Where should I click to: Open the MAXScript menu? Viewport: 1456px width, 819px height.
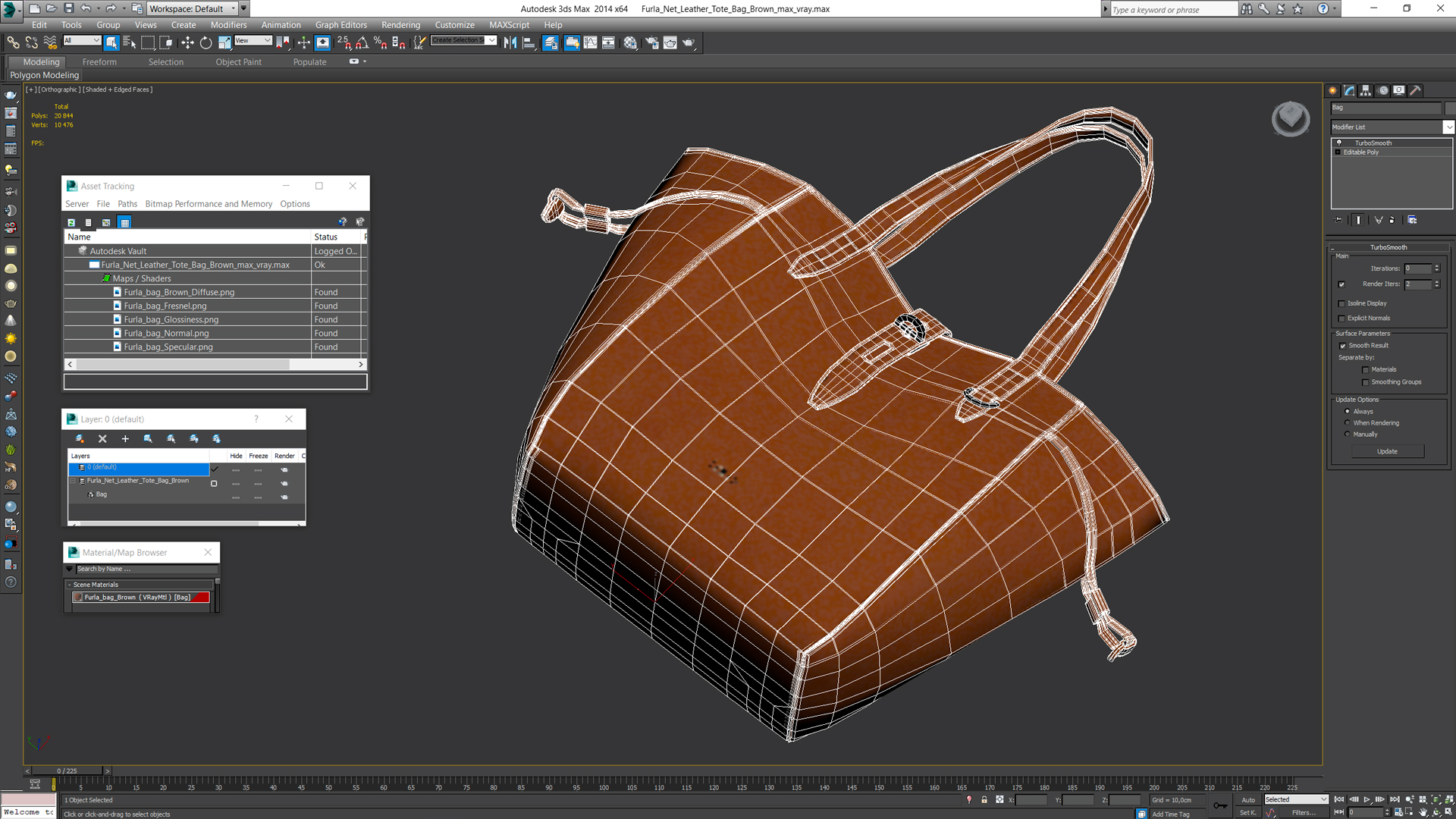click(509, 25)
